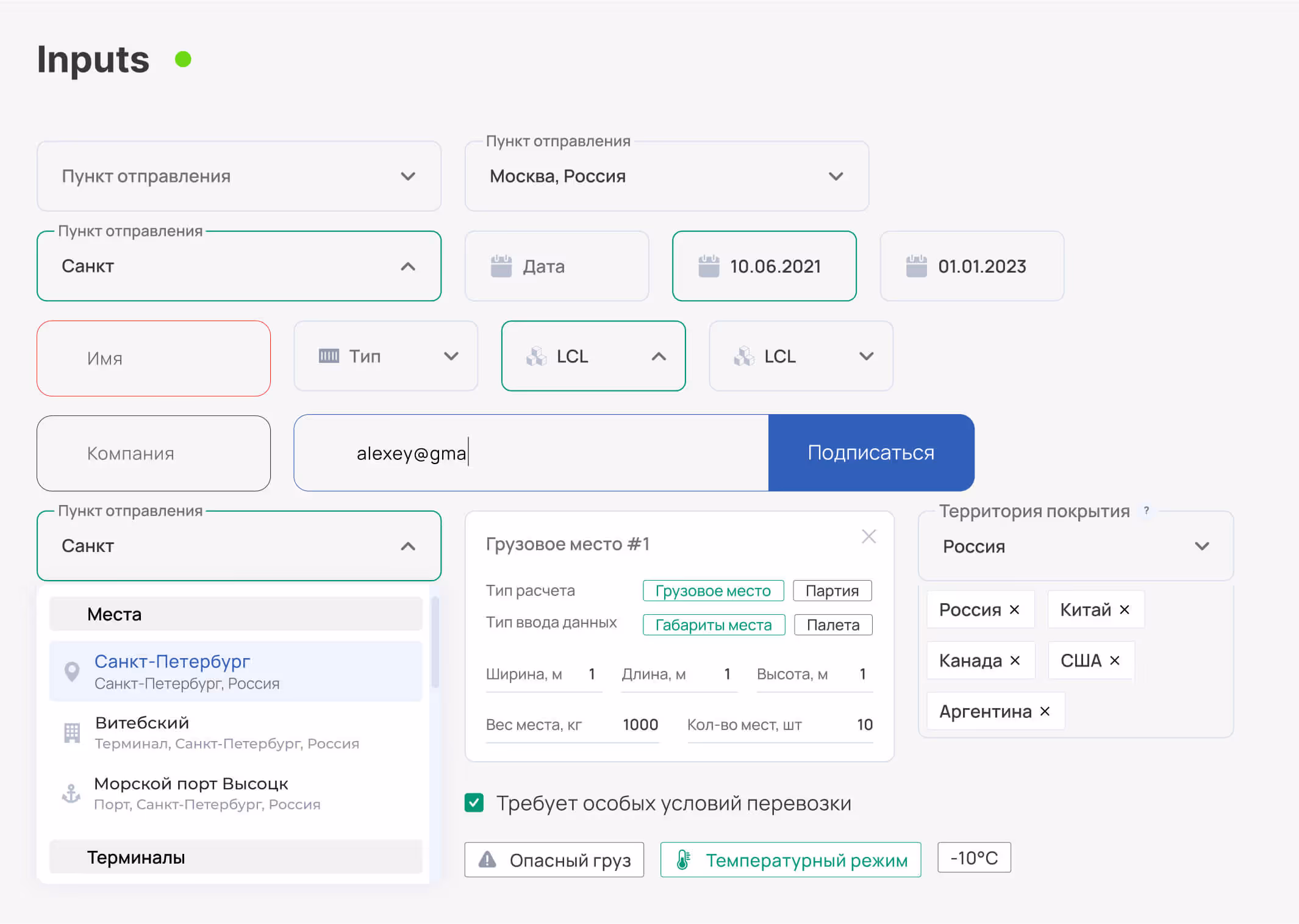Select Партия as calculation type
This screenshot has height=924, width=1299.
click(832, 591)
